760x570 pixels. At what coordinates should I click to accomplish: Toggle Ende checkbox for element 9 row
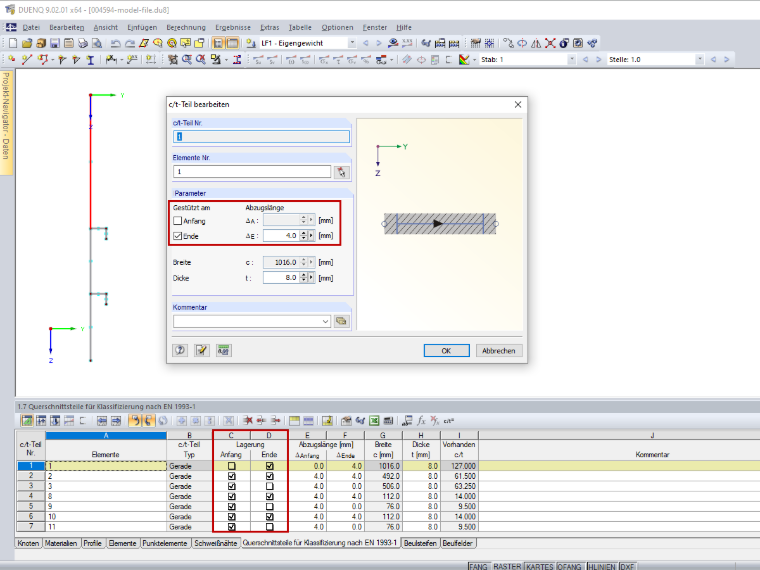(x=269, y=507)
